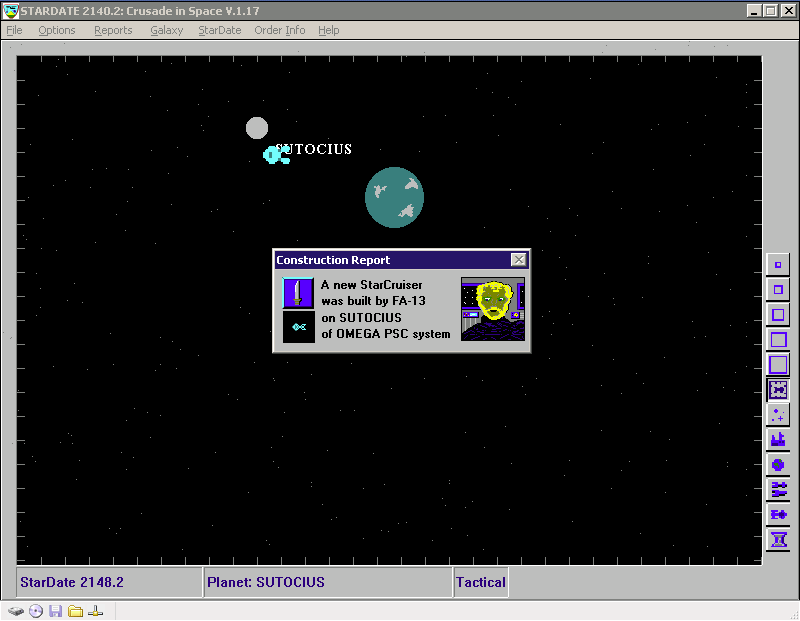
Task: Click the green planet globe icon
Action: 778,465
